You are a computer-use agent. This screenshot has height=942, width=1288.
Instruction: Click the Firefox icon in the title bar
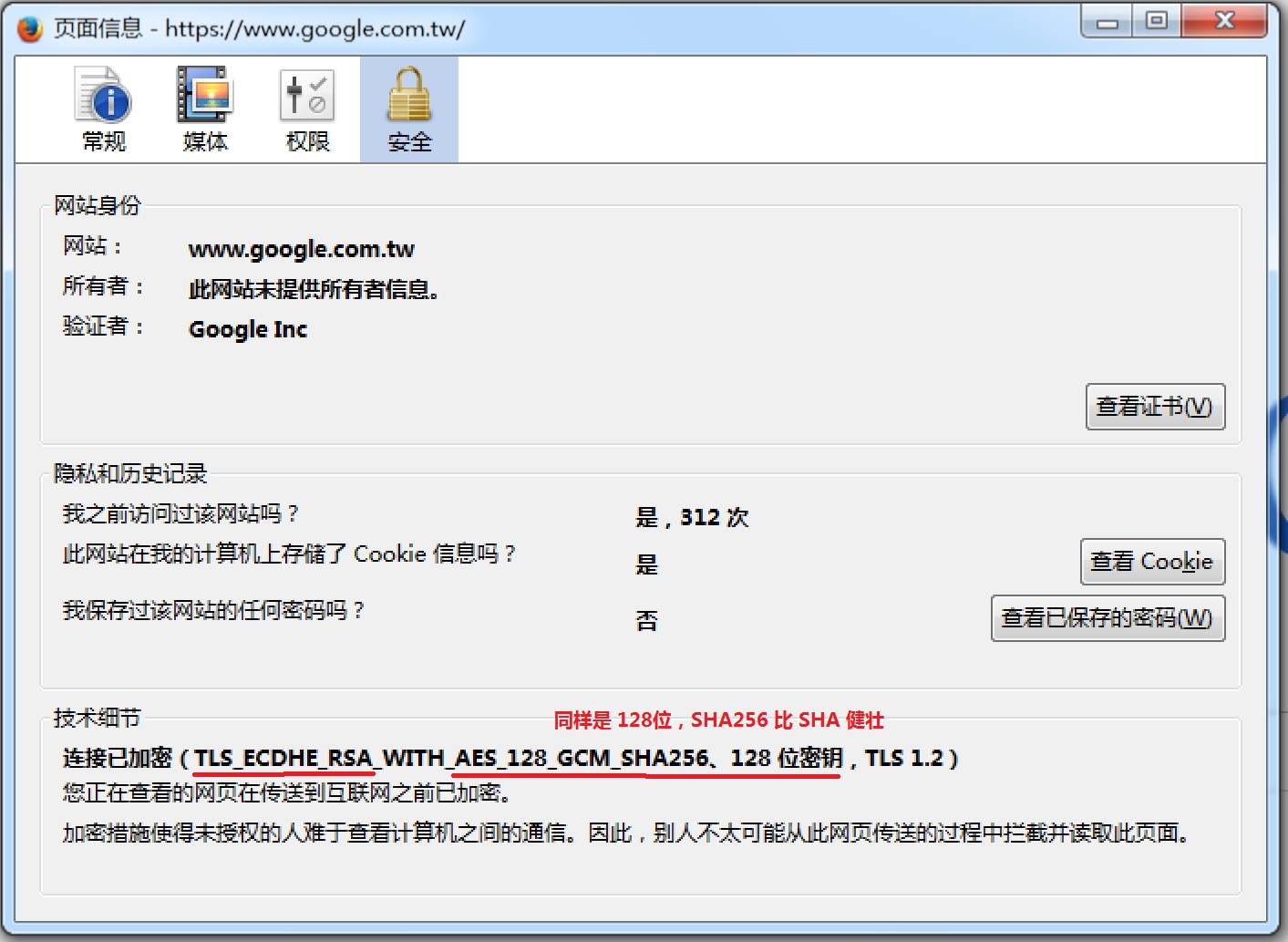tap(30, 28)
